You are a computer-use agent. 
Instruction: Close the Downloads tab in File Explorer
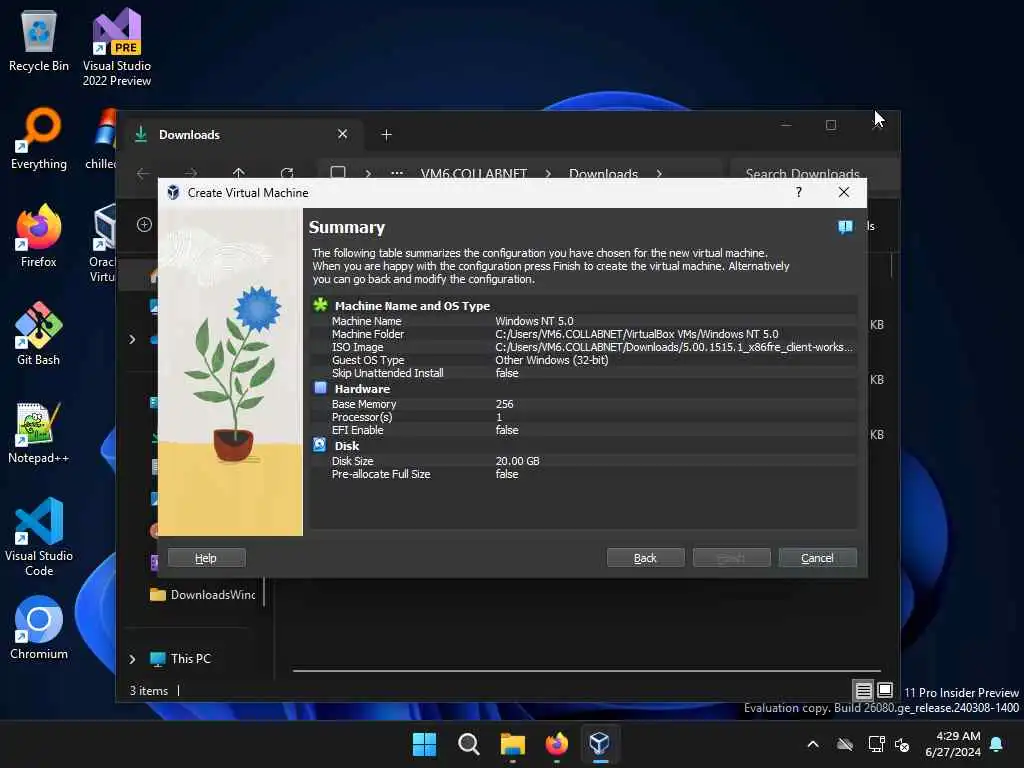[x=342, y=135]
